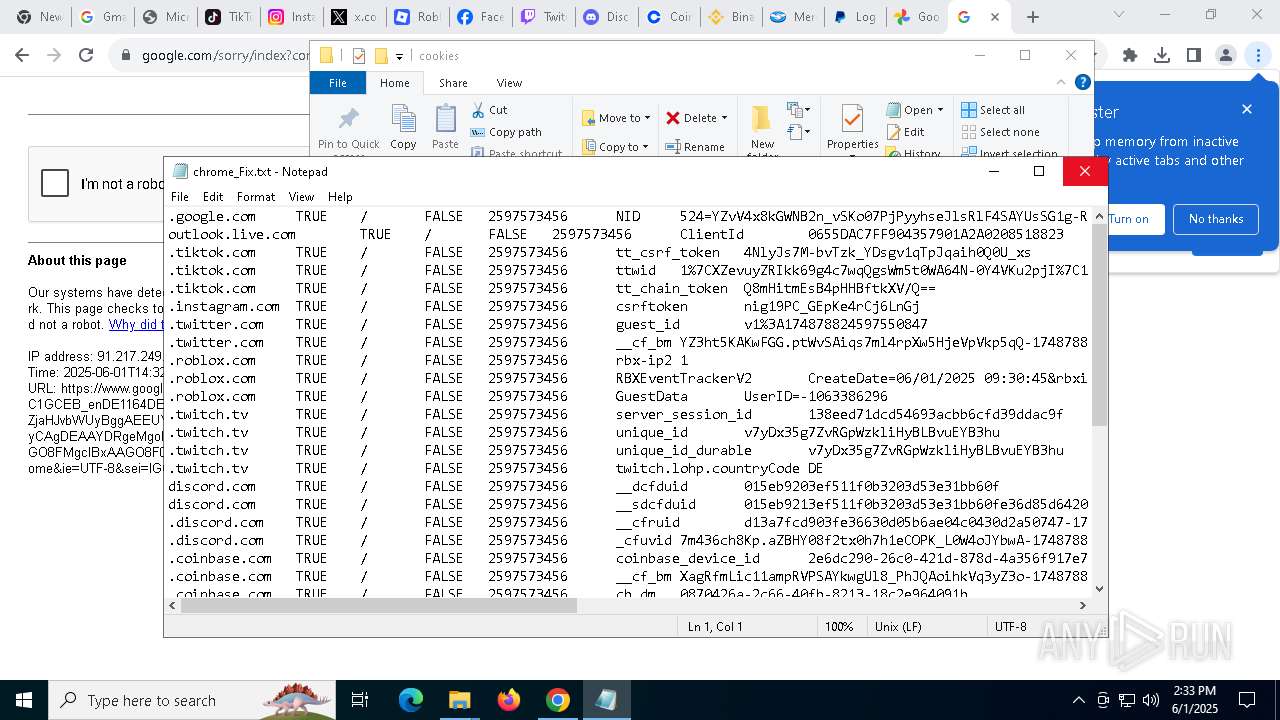Open the Format menu in Notepad
1280x720 pixels.
[256, 197]
